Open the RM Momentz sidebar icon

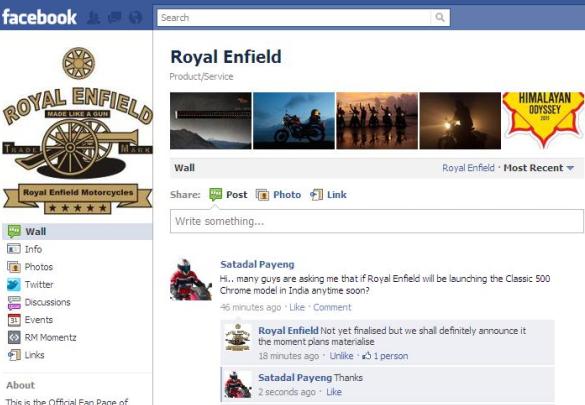14,338
